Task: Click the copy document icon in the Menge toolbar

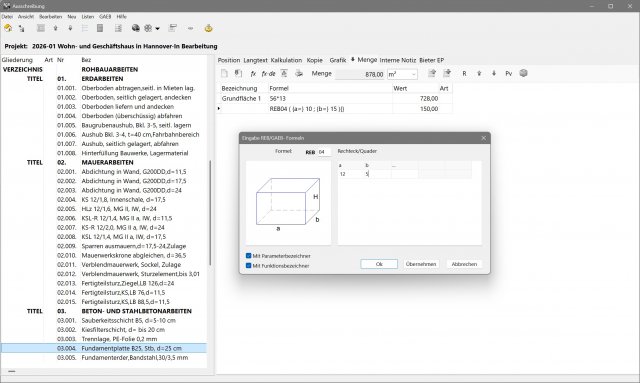Action: [x=238, y=73]
